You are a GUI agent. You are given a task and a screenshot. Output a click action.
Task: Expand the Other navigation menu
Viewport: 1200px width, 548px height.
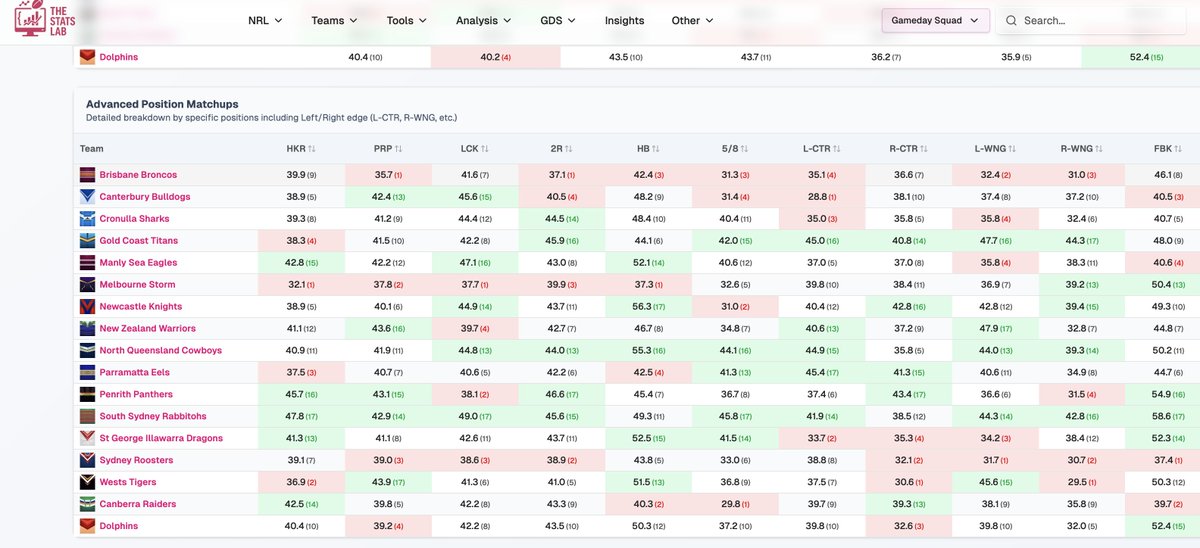[692, 20]
